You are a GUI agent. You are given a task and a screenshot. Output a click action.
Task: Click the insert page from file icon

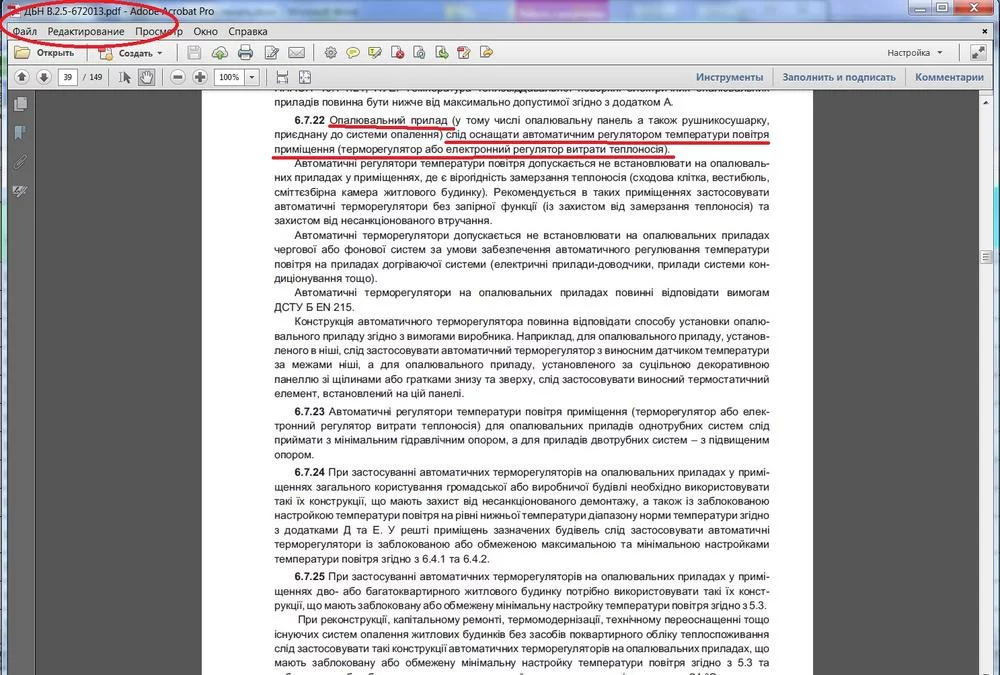pos(441,53)
